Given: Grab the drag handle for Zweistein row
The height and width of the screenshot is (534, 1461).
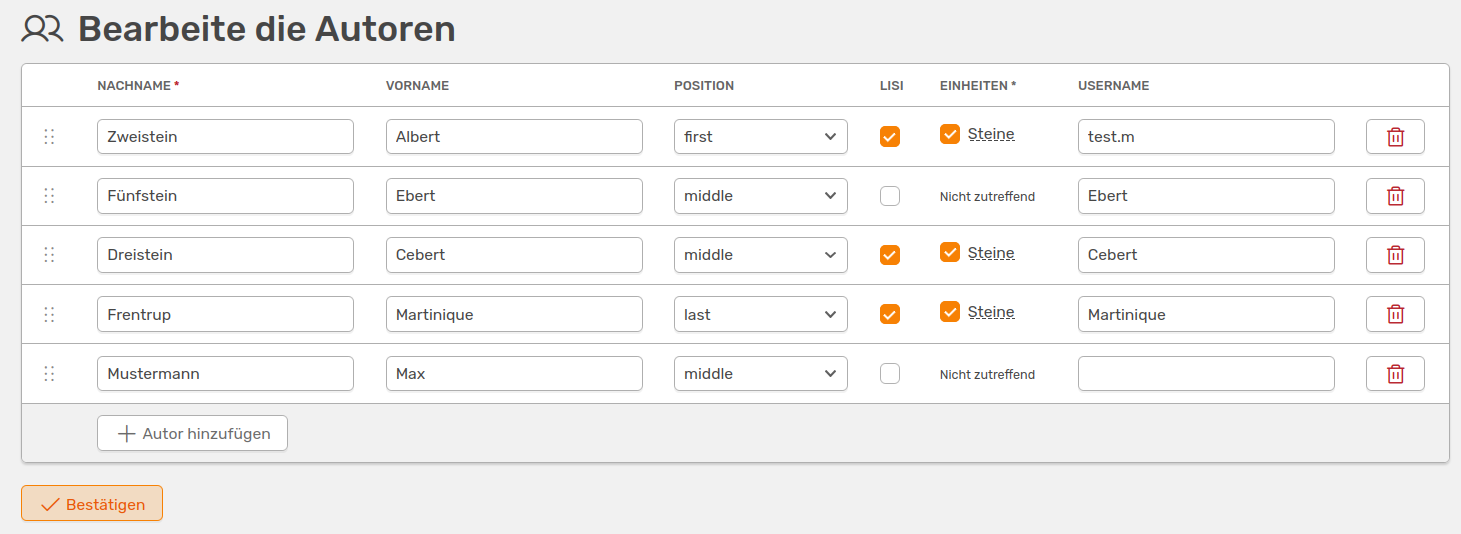Looking at the screenshot, I should (49, 137).
